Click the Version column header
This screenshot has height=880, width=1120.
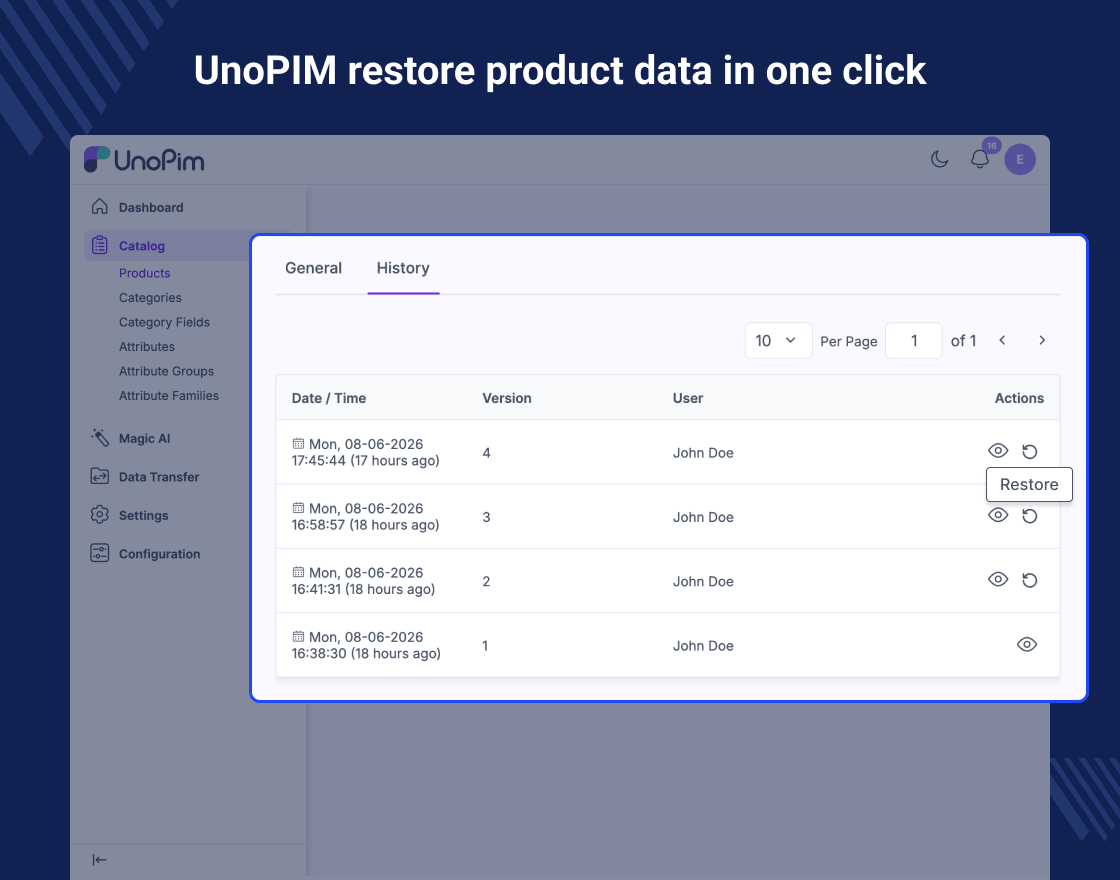506,398
